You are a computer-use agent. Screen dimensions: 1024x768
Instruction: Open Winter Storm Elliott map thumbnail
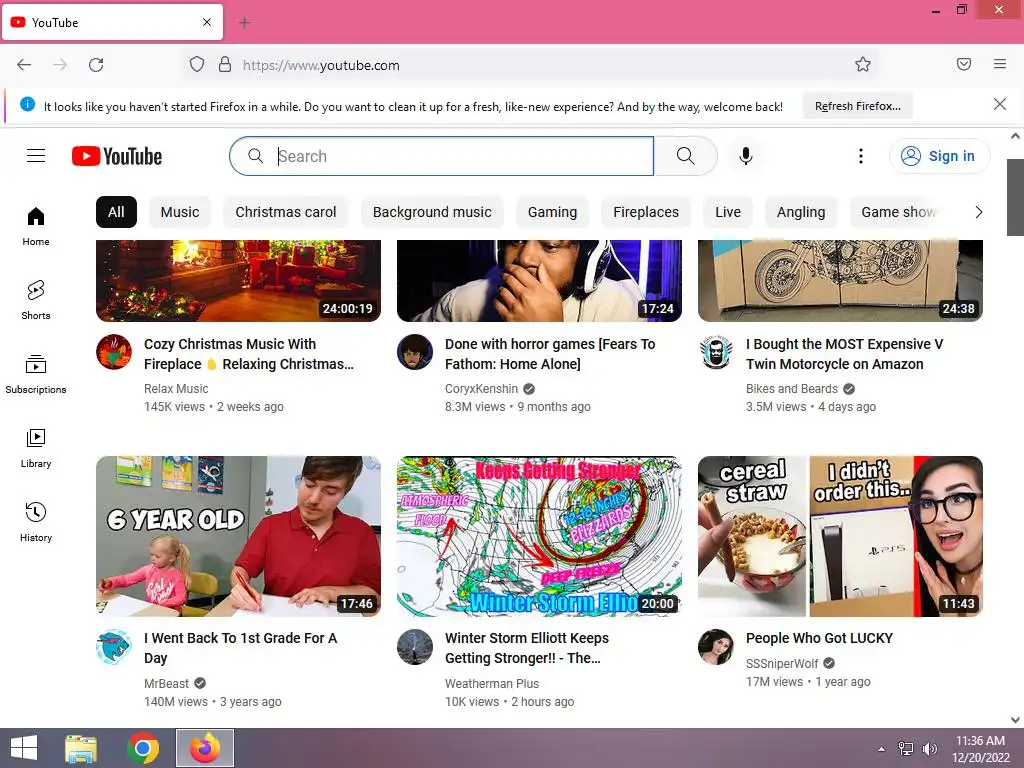coord(539,536)
